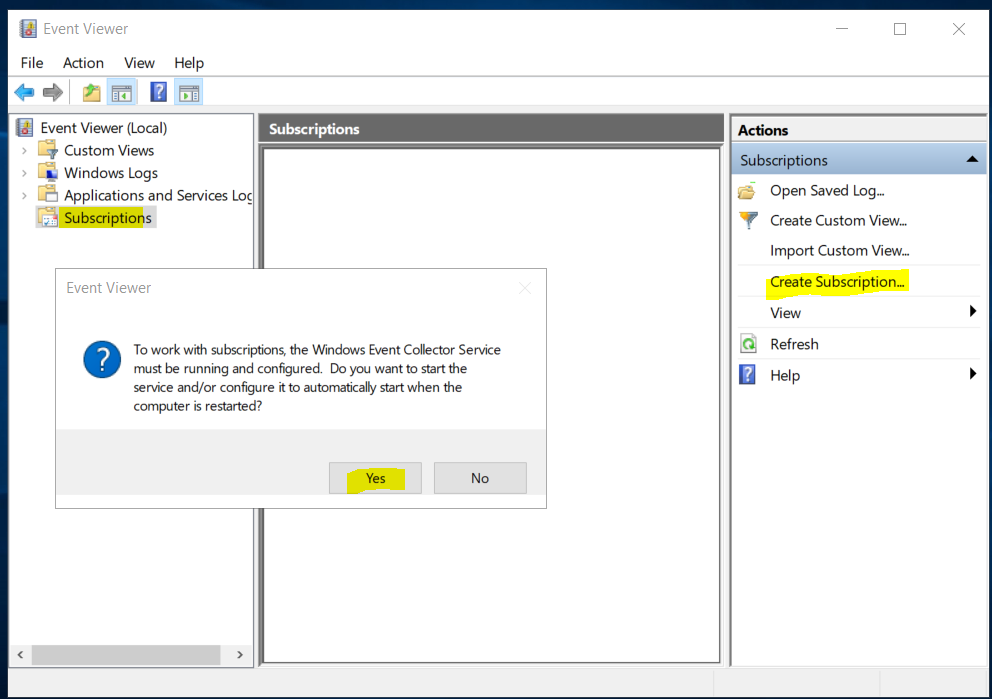
Task: Click the Custom Views folder icon
Action: coord(48,150)
